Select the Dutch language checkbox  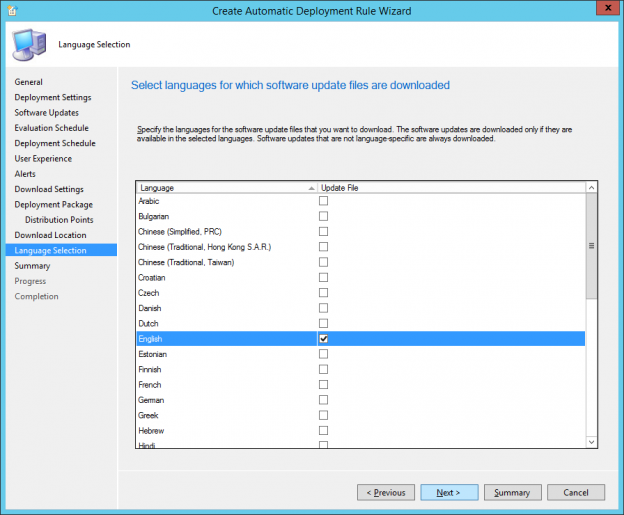[323, 324]
